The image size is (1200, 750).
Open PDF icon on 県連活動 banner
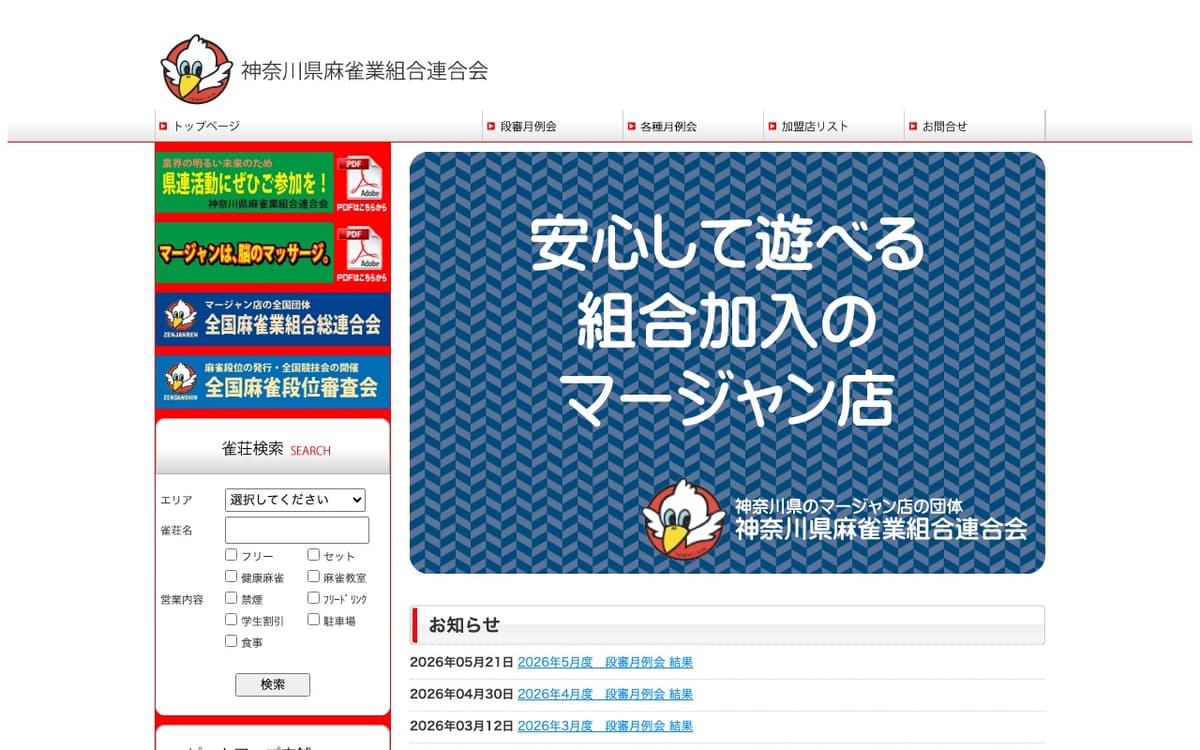pyautogui.click(x=361, y=183)
